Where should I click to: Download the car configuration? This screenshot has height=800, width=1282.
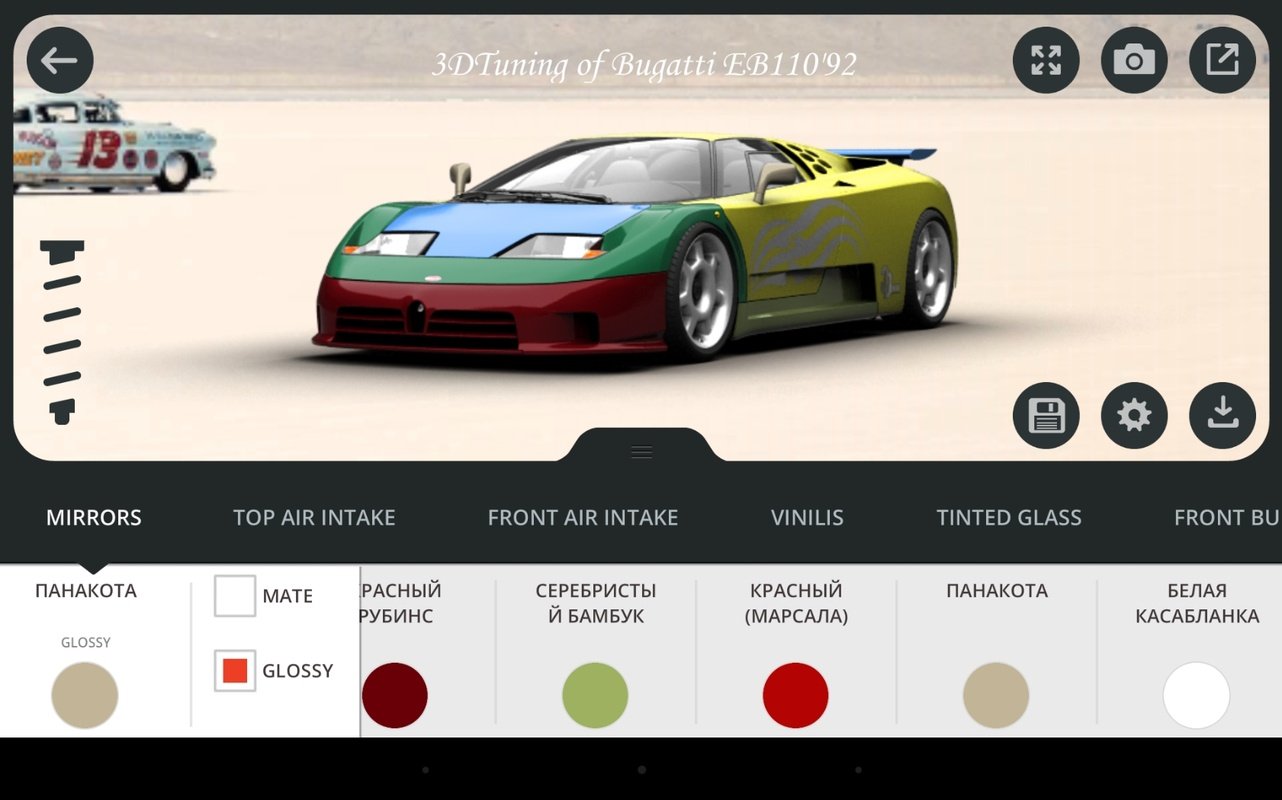pyautogui.click(x=1221, y=415)
